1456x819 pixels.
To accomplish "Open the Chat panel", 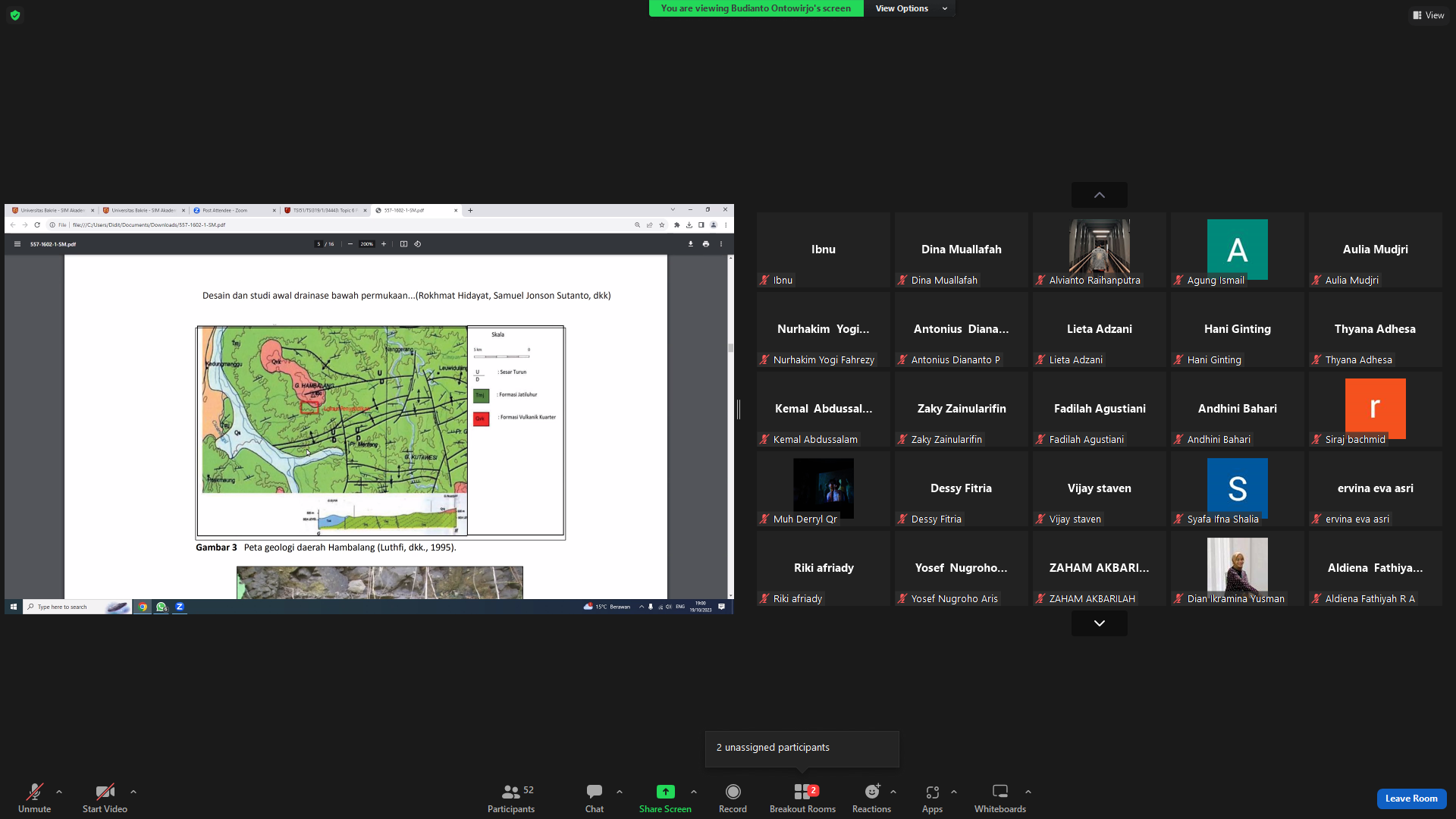I will 595,798.
